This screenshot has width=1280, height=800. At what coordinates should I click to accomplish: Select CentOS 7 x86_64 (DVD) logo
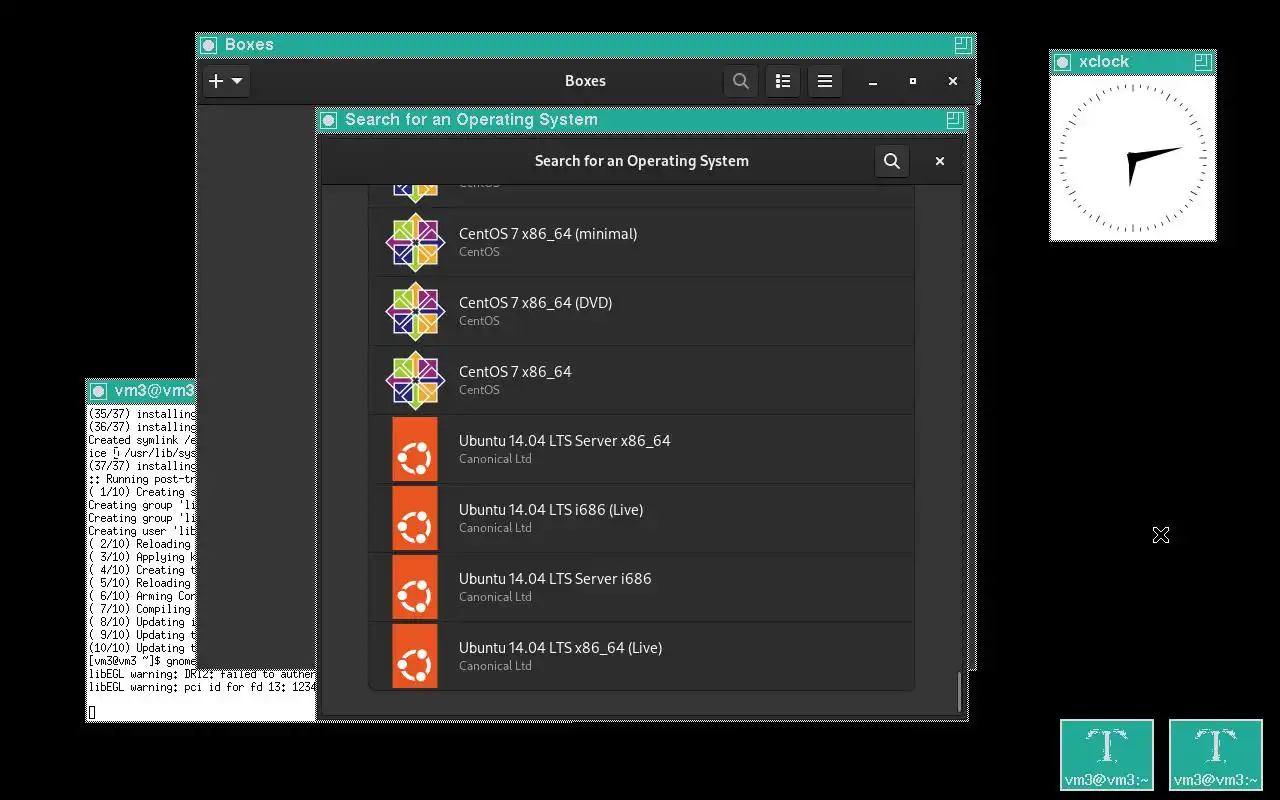[x=415, y=311]
